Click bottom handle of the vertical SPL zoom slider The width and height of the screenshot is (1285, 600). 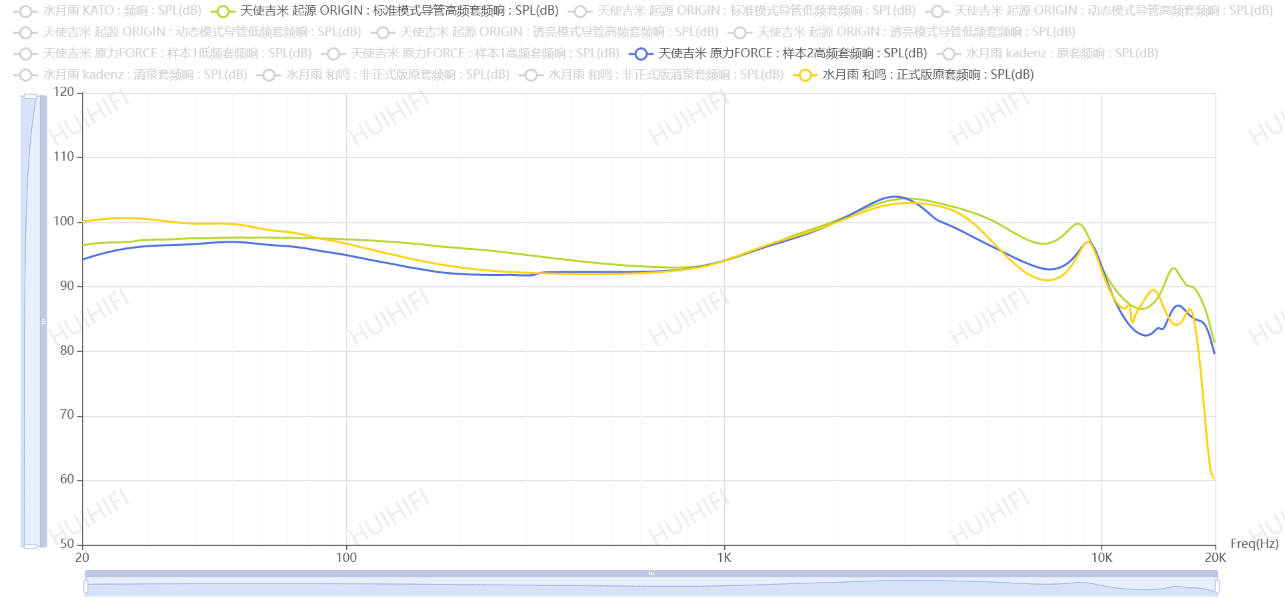pyautogui.click(x=30, y=546)
